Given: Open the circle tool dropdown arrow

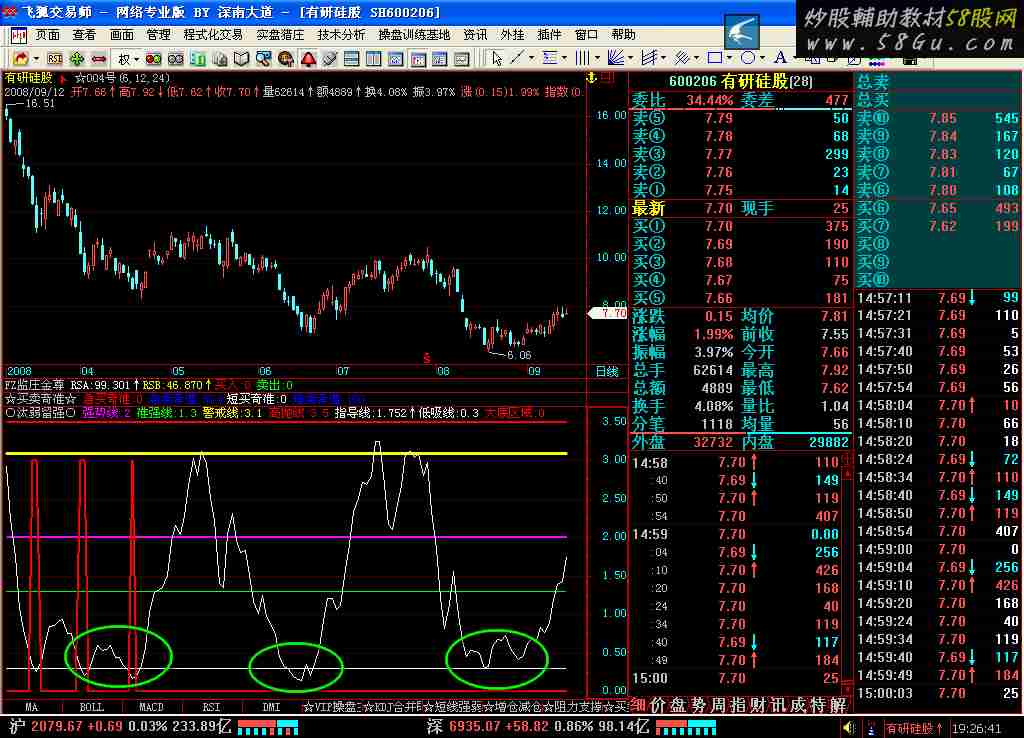Looking at the screenshot, I should (x=762, y=59).
